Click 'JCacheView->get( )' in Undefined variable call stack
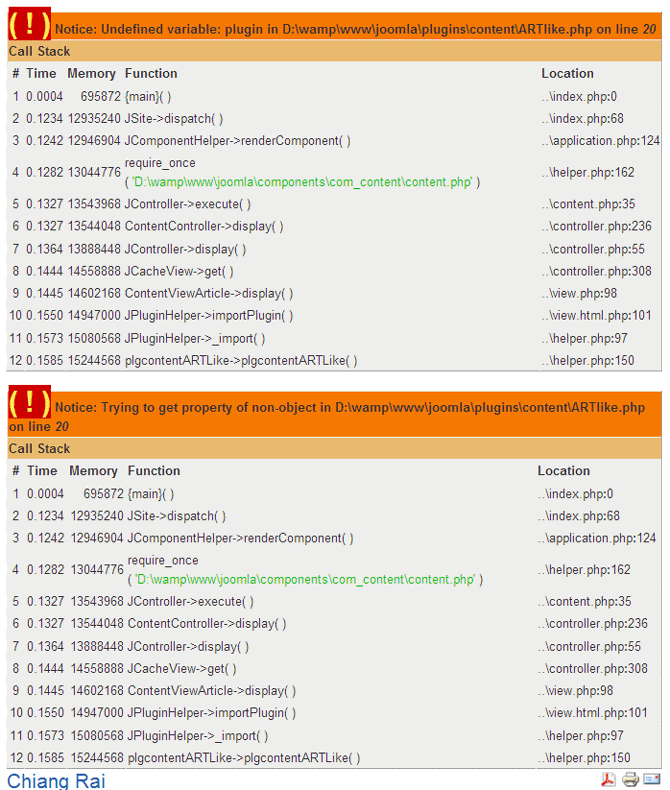This screenshot has width=670, height=790. click(x=179, y=271)
